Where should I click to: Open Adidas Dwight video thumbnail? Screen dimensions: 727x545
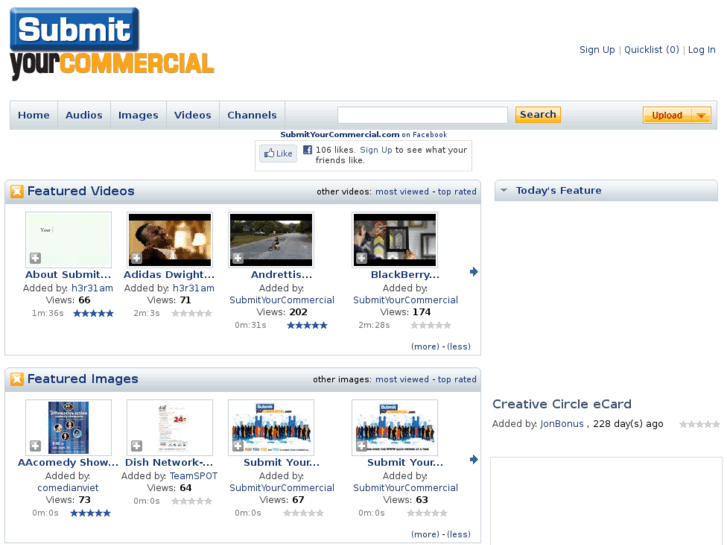170,239
